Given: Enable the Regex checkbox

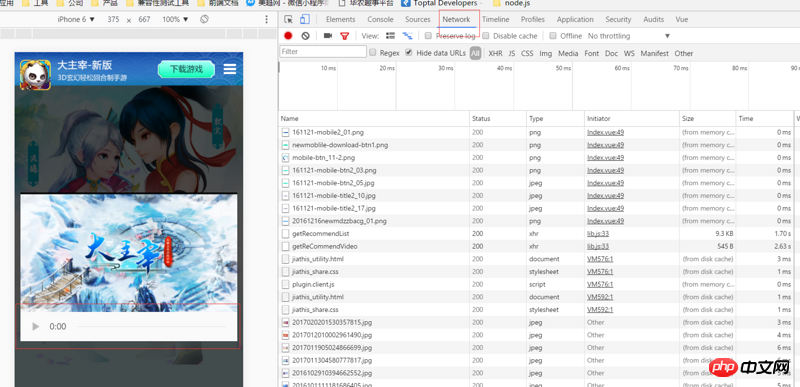Looking at the screenshot, I should coord(373,53).
